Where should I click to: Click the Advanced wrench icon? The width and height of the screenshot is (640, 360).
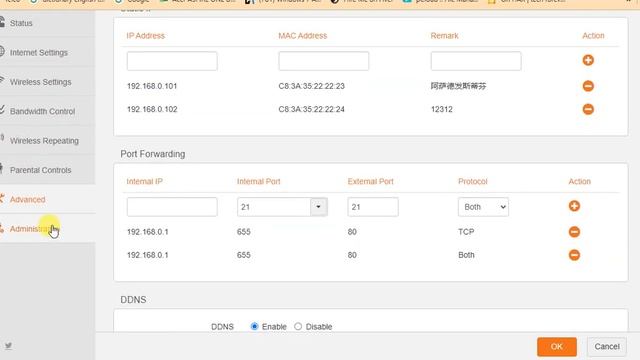[x=2, y=198]
